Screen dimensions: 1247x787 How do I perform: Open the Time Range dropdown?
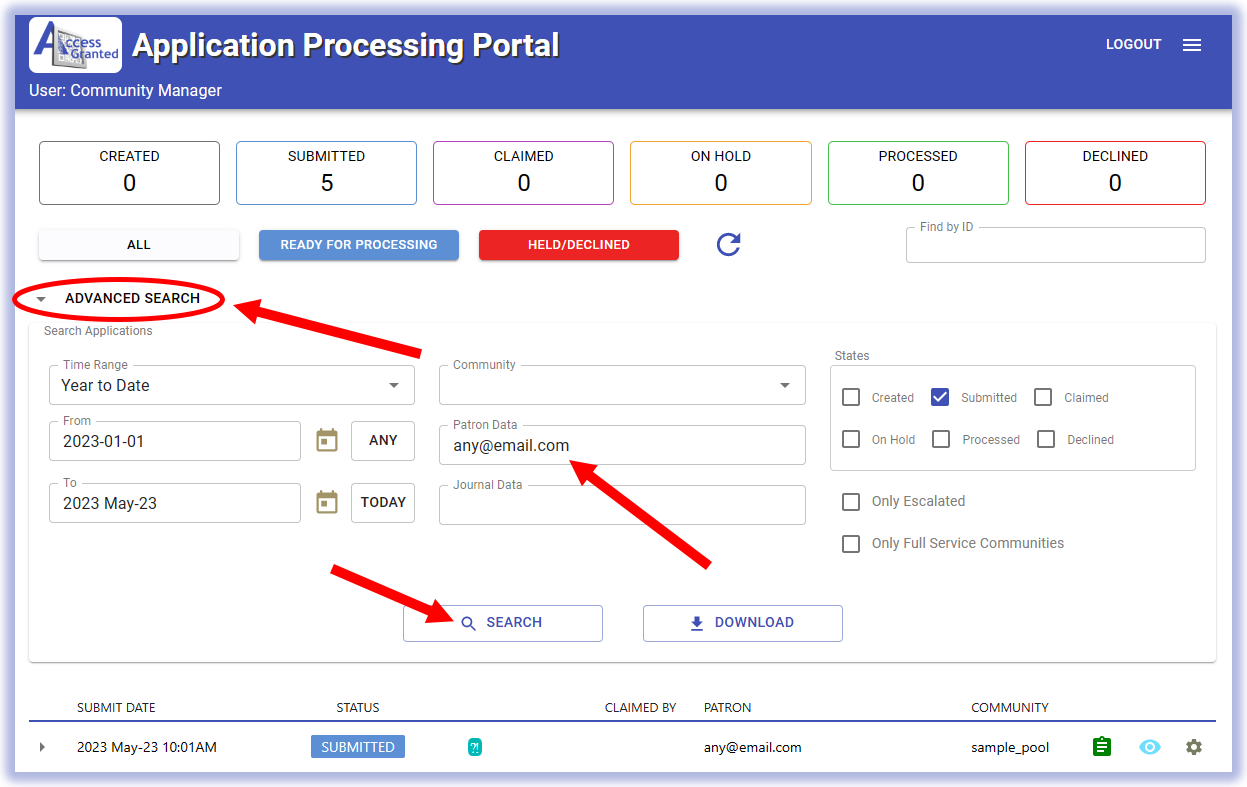point(232,385)
